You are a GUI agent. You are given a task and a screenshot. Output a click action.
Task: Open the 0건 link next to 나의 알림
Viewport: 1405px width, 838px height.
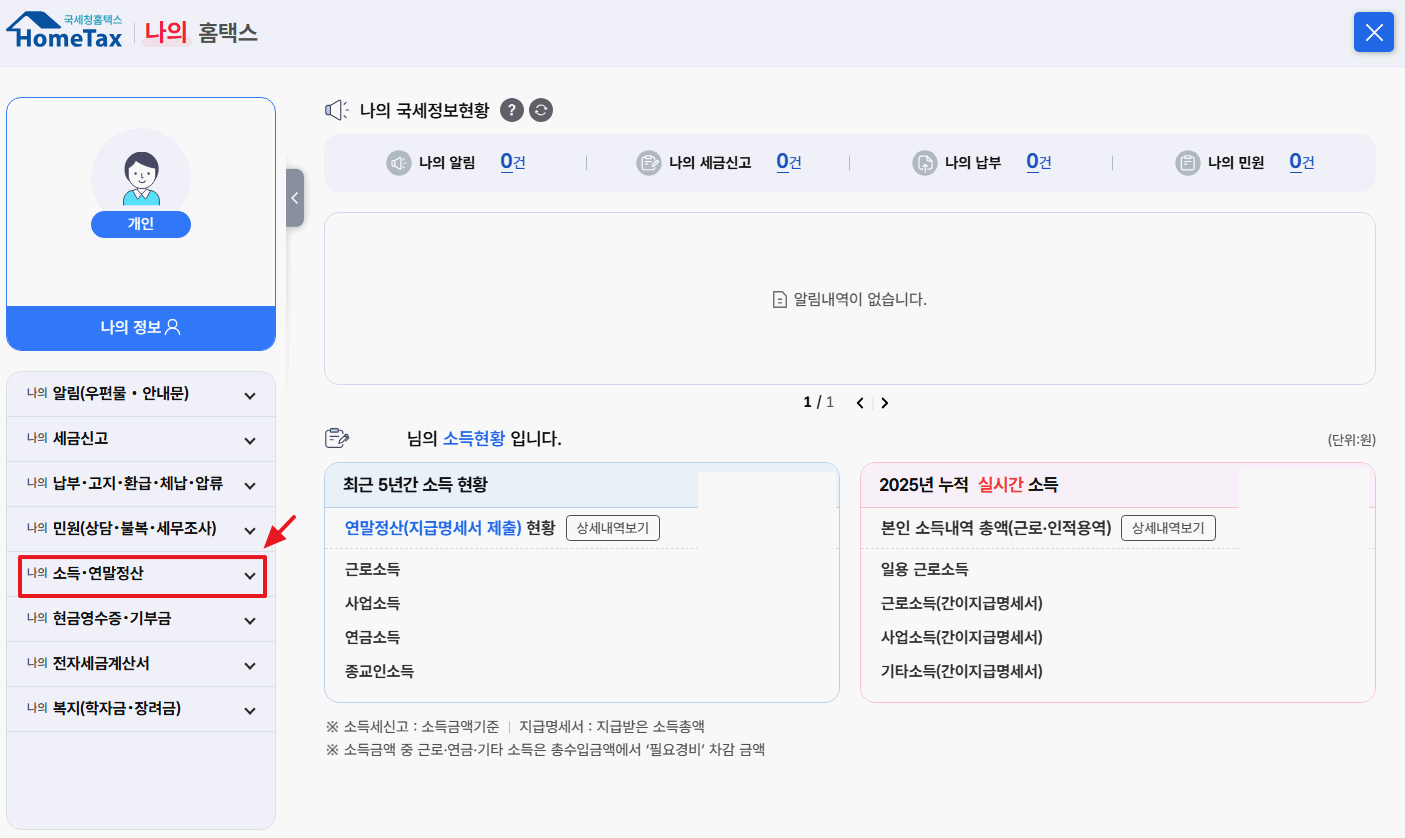click(x=512, y=162)
